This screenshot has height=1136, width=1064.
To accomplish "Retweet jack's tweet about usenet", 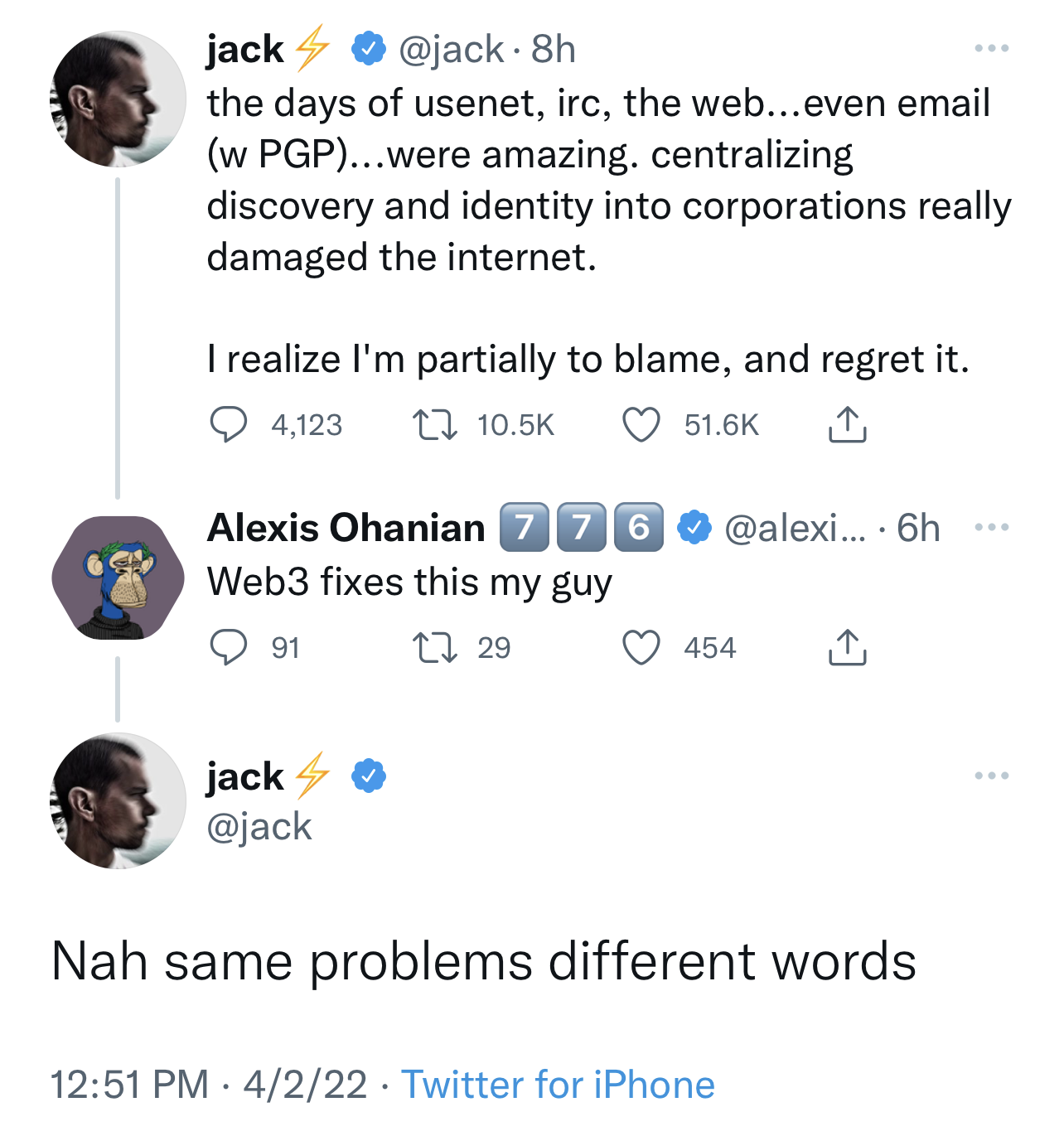I will point(435,425).
